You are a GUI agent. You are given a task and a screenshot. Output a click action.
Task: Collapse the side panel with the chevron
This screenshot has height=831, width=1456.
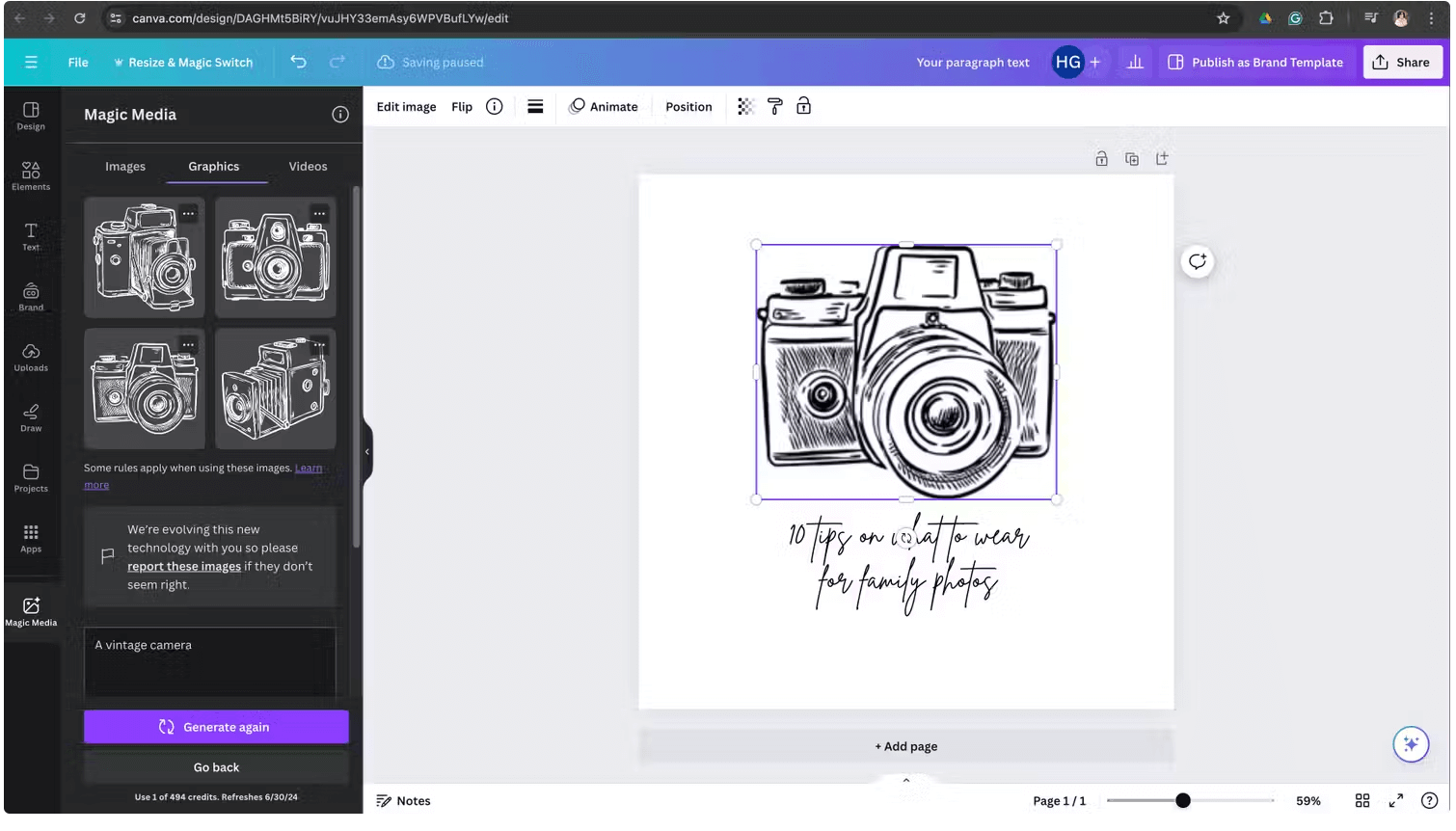[x=367, y=450]
